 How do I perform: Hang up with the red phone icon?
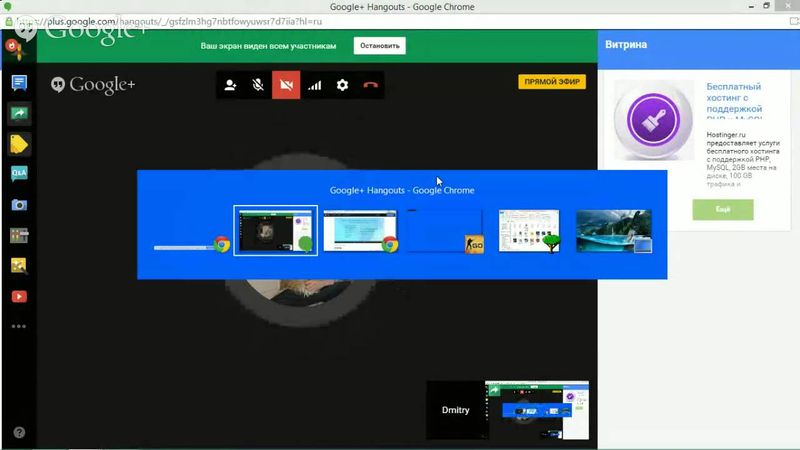click(x=370, y=85)
